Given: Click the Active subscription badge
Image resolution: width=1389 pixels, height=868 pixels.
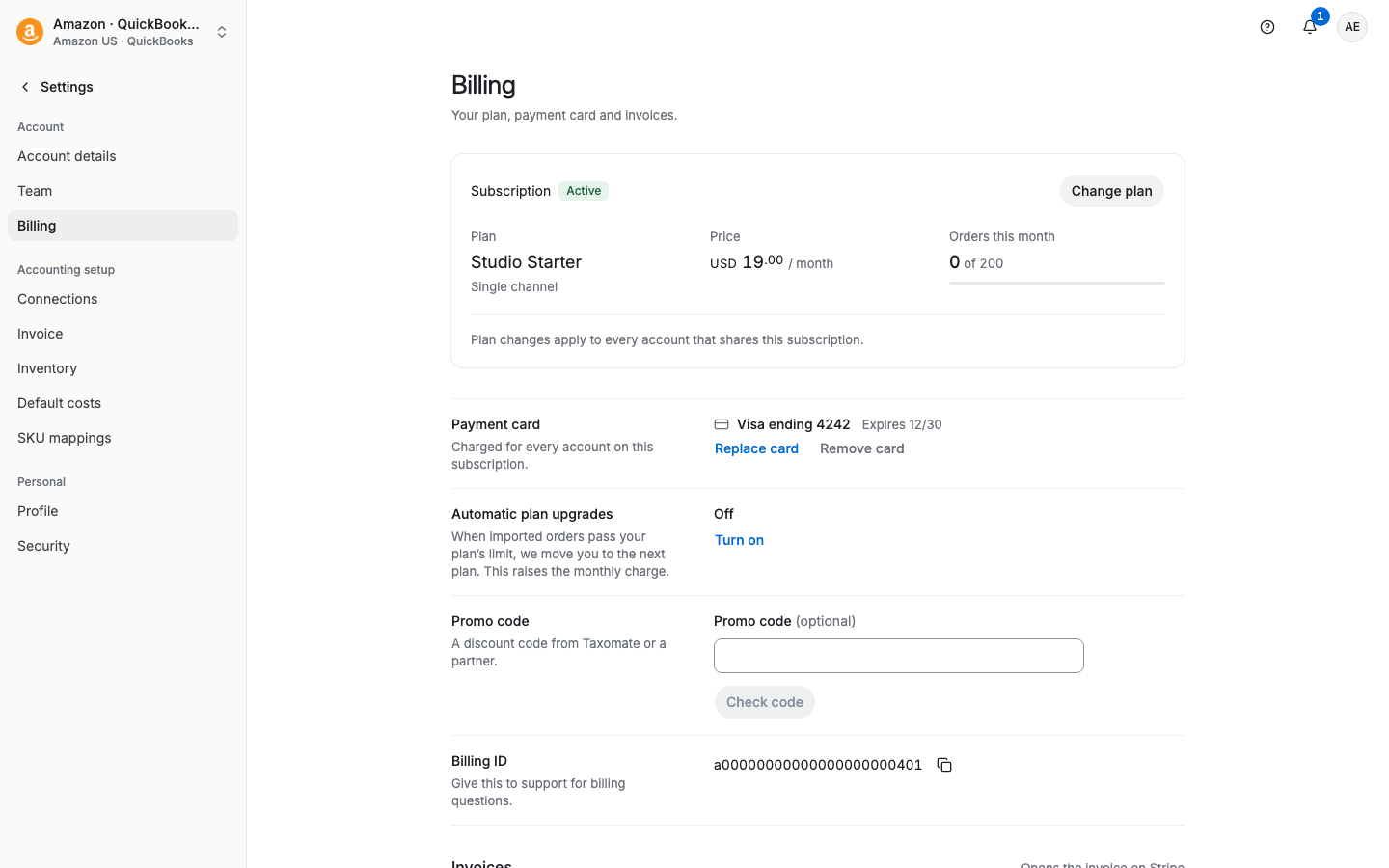Looking at the screenshot, I should tap(584, 191).
